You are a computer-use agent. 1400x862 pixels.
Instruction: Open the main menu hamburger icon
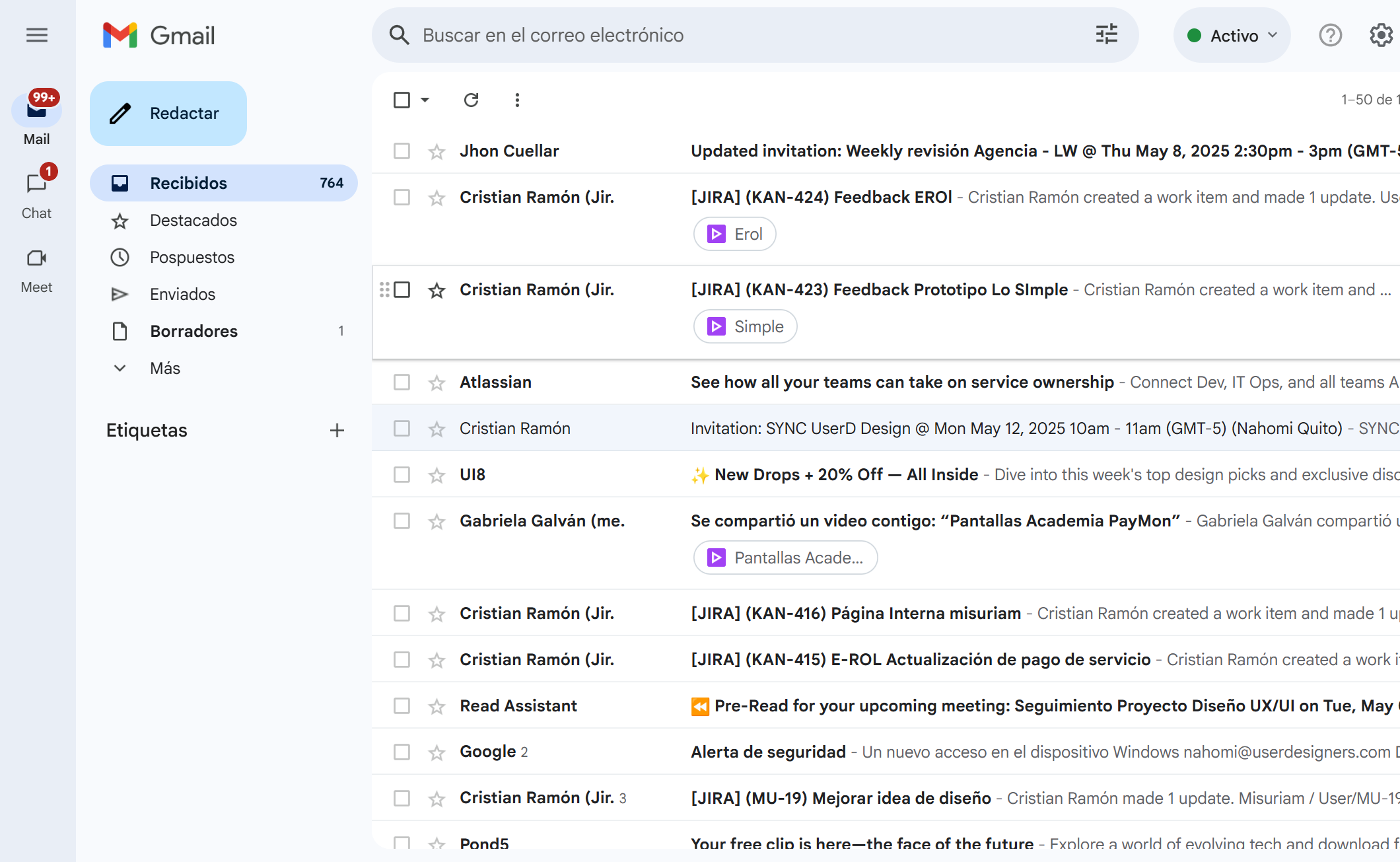coord(37,35)
